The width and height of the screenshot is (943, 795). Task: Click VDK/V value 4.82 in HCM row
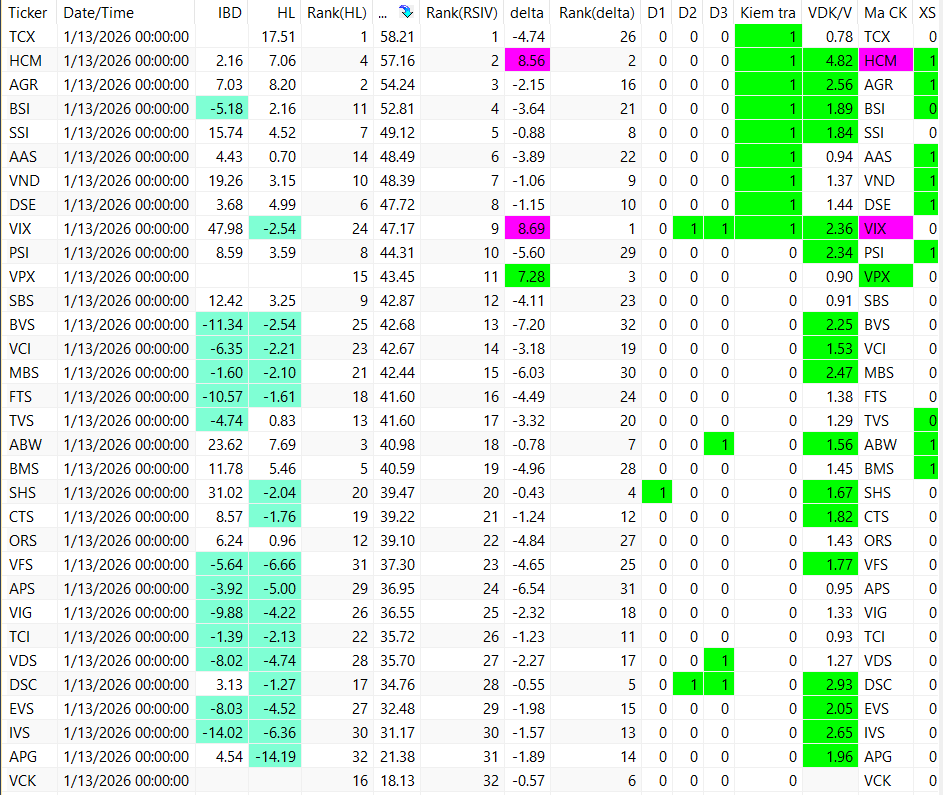point(831,61)
